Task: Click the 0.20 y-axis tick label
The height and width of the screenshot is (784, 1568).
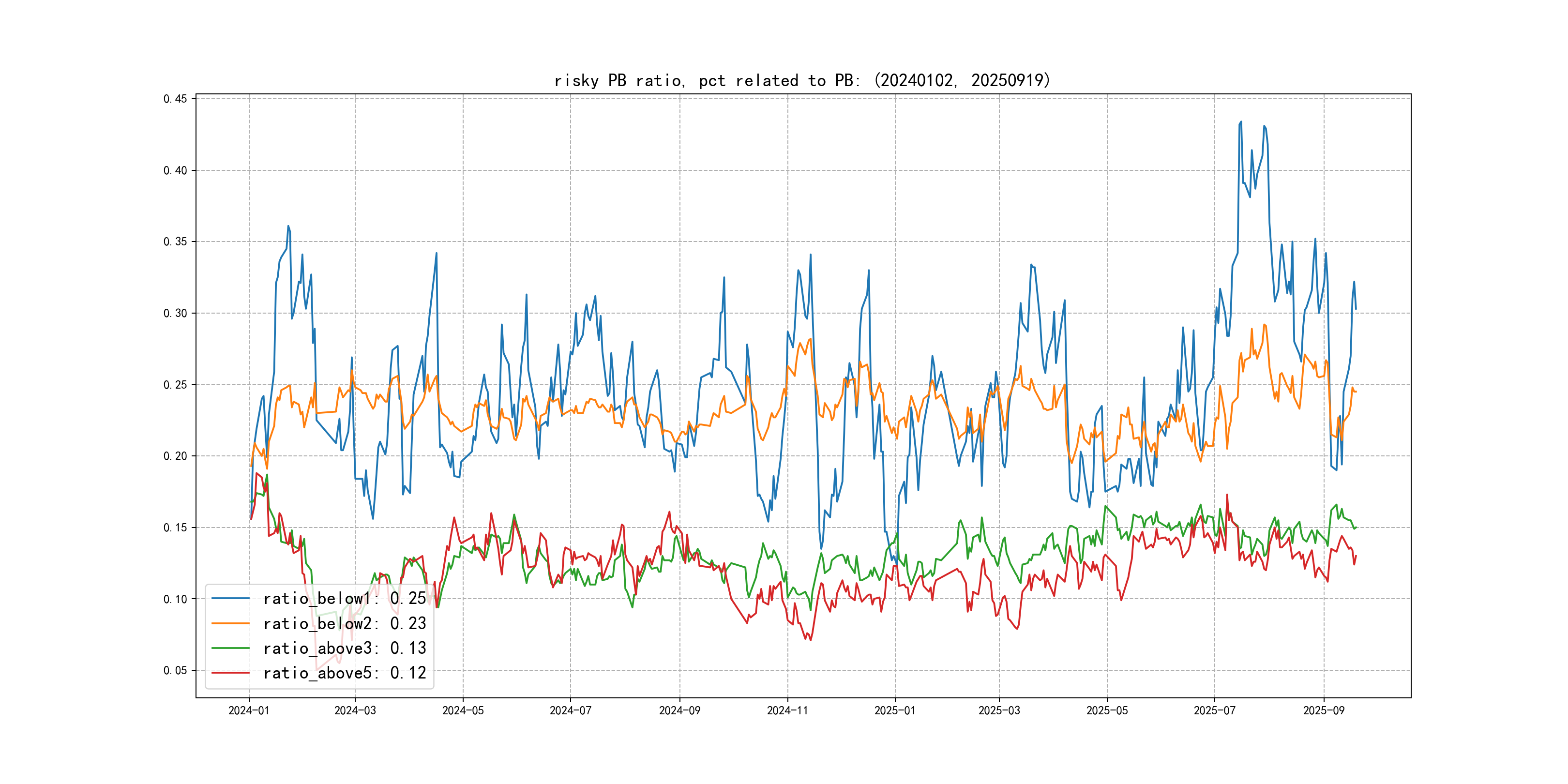Action: 175,456
